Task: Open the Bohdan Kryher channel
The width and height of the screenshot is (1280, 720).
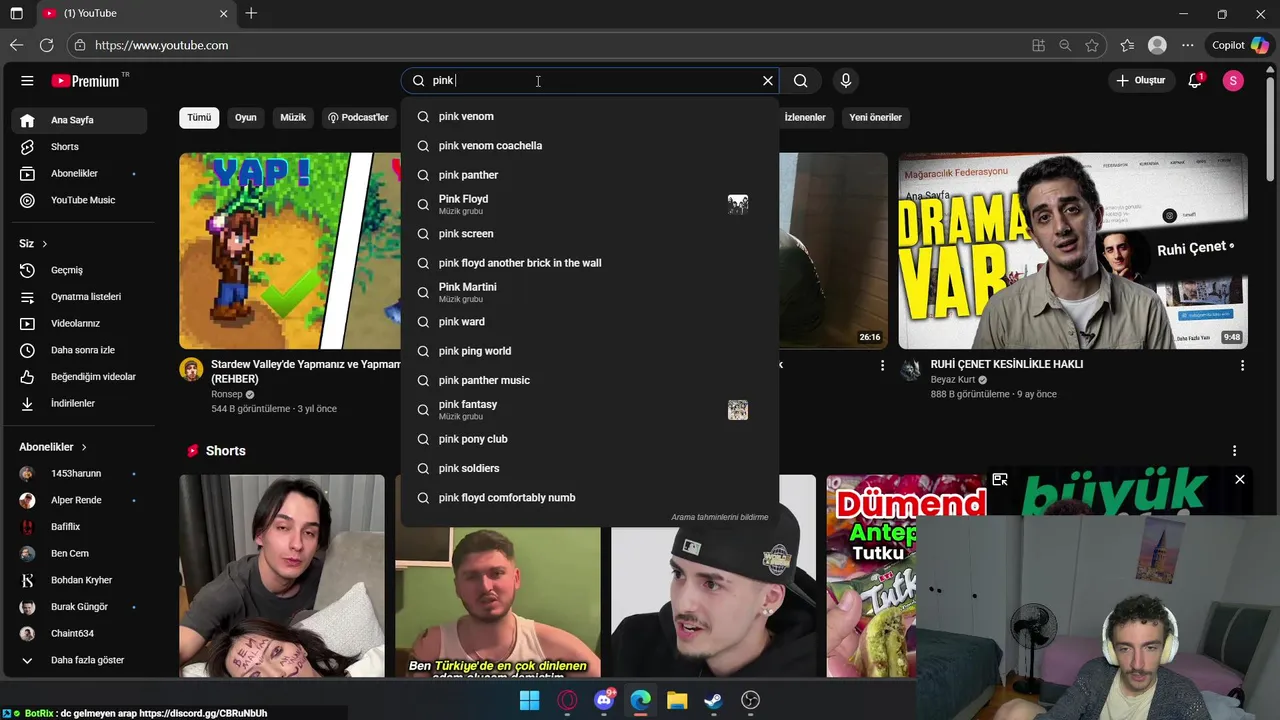Action: tap(80, 580)
